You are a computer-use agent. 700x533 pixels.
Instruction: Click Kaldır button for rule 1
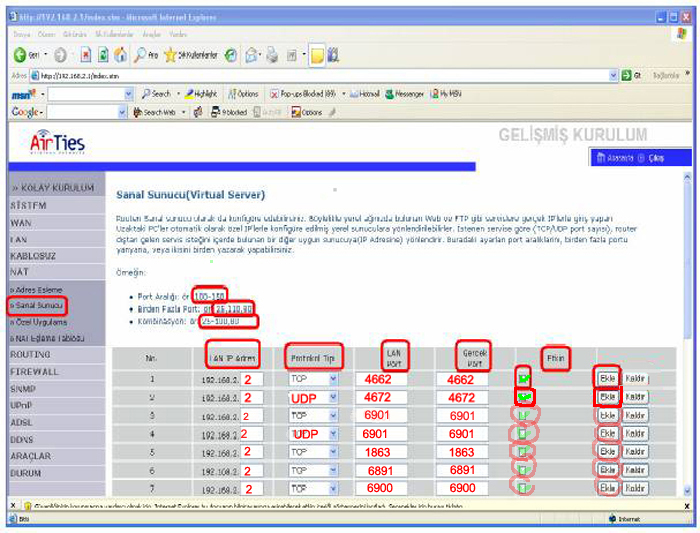click(635, 379)
